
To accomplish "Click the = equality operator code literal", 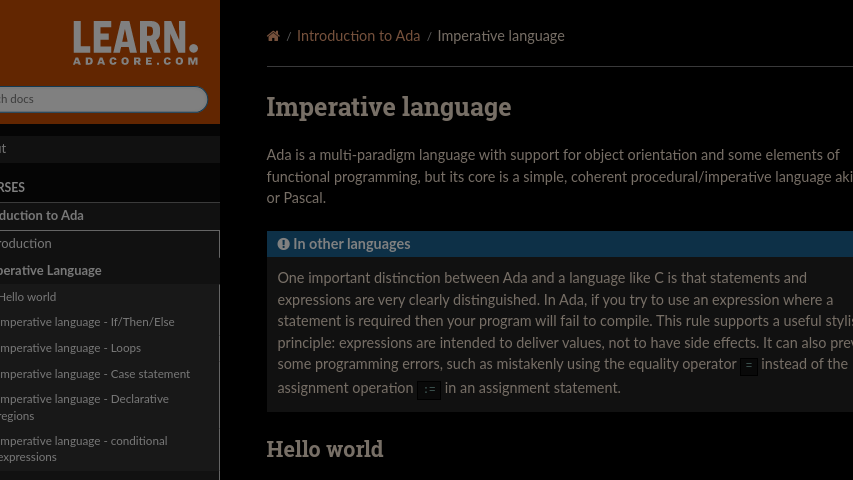I will (748, 366).
